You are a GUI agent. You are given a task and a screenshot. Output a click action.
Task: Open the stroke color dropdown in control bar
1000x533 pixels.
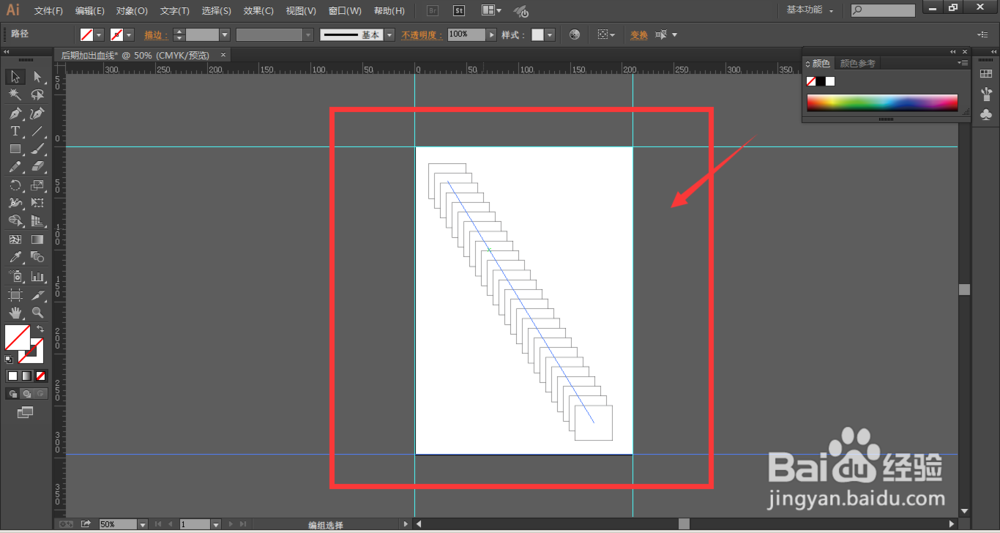click(x=129, y=34)
